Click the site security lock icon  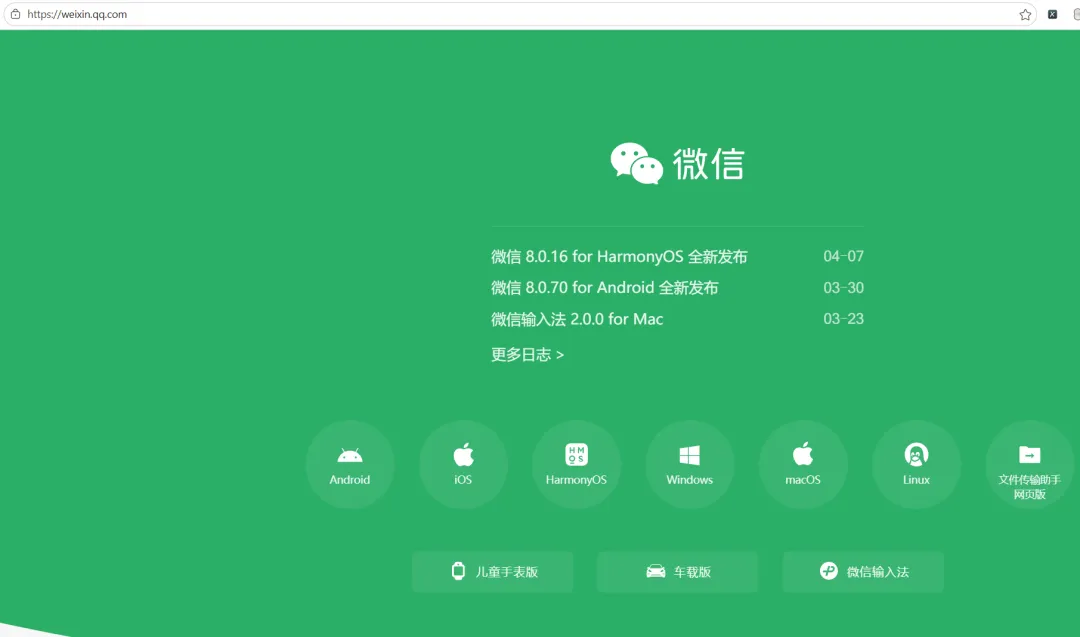click(x=15, y=14)
